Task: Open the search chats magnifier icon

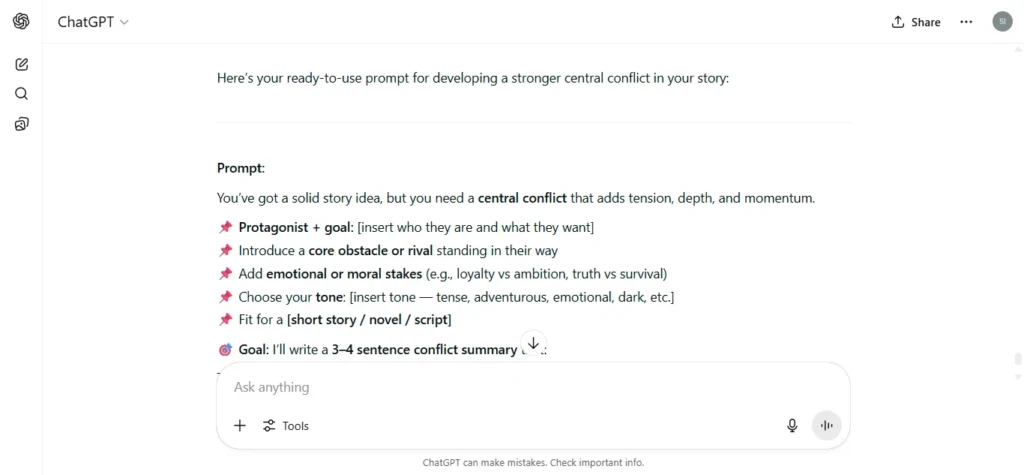Action: pyautogui.click(x=22, y=94)
